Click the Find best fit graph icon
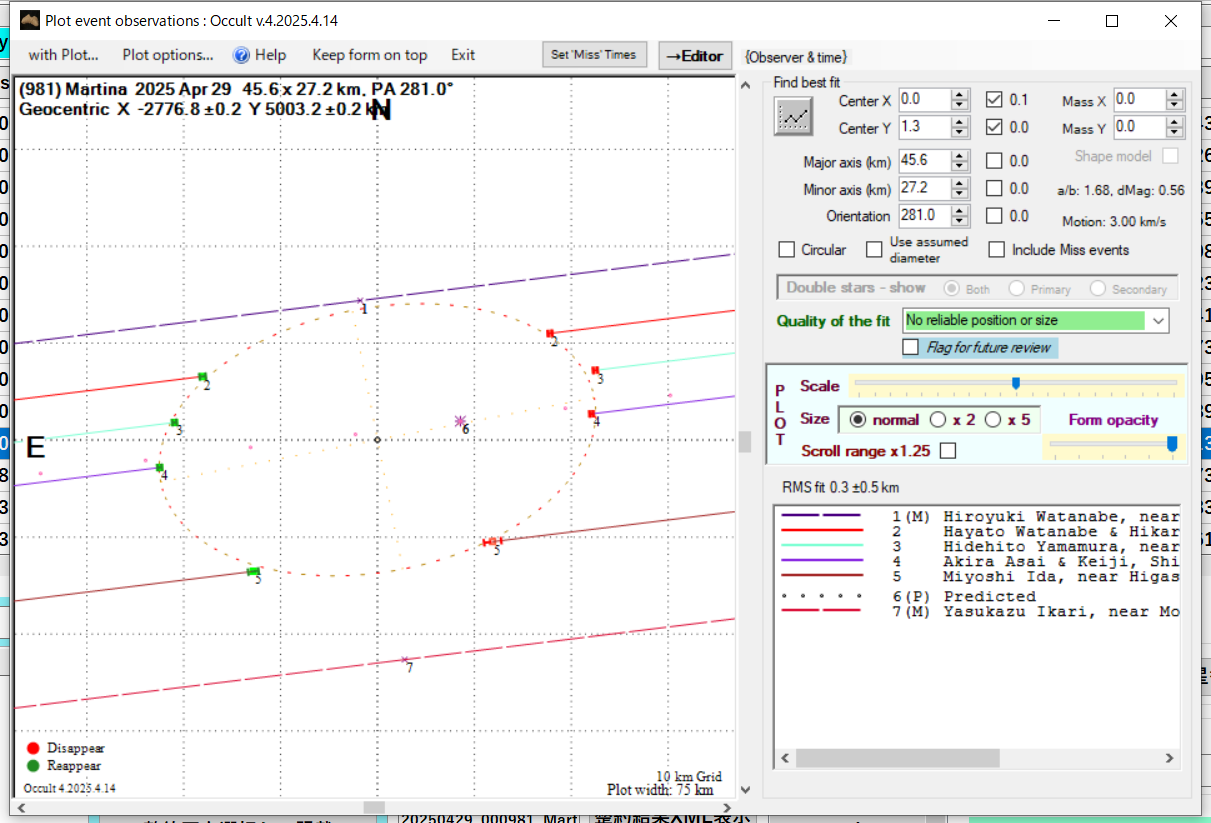1211x823 pixels. 794,116
